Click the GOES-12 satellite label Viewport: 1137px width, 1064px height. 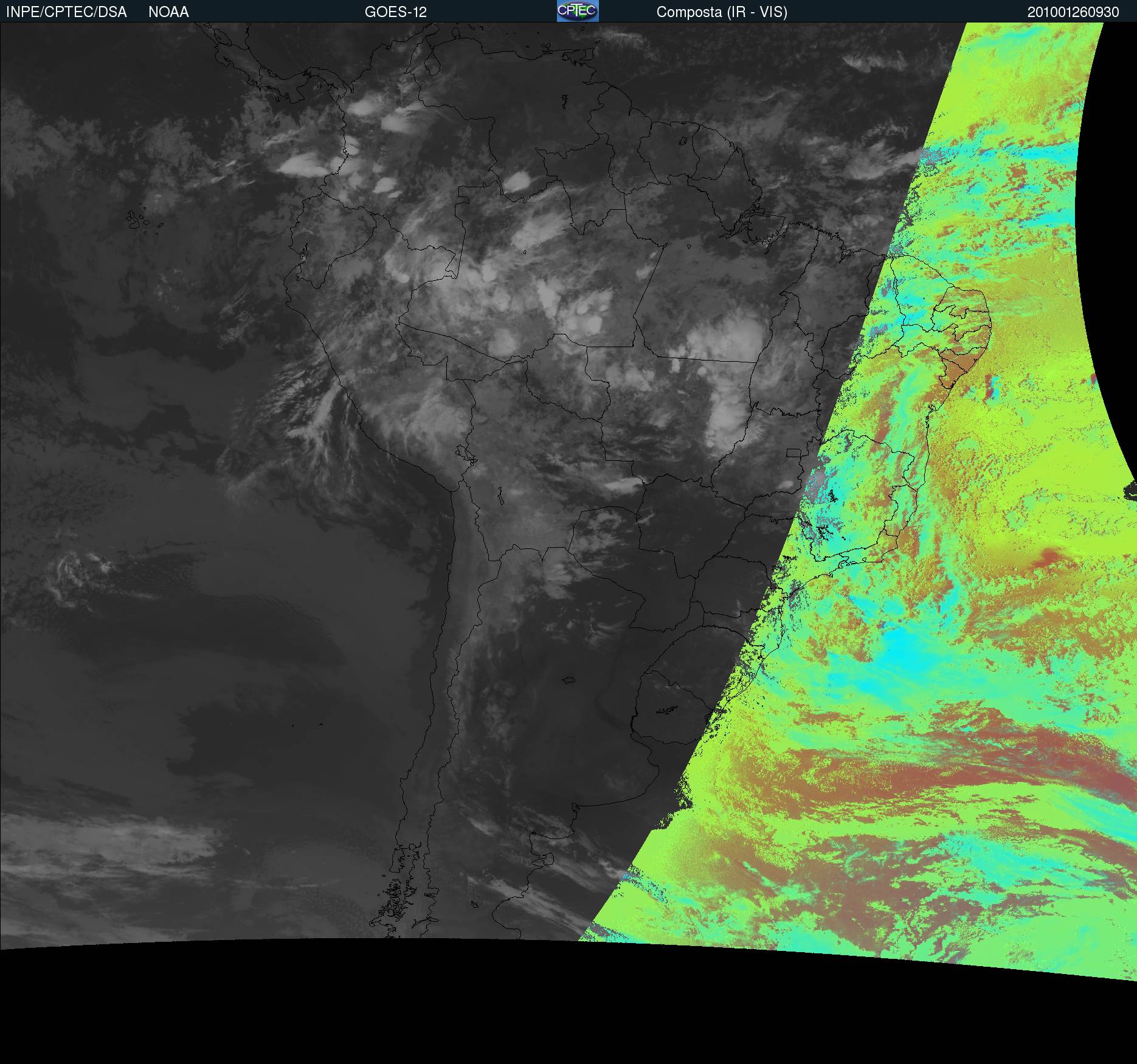coord(396,12)
